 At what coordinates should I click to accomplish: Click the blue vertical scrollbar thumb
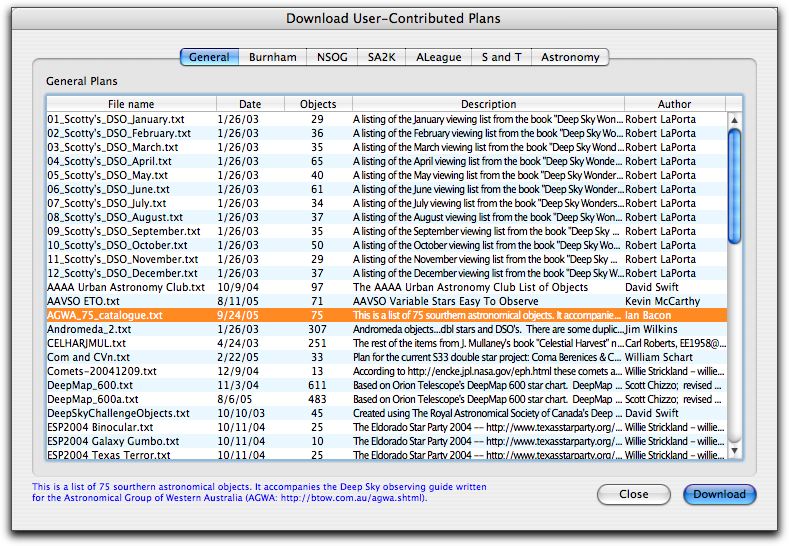point(734,185)
